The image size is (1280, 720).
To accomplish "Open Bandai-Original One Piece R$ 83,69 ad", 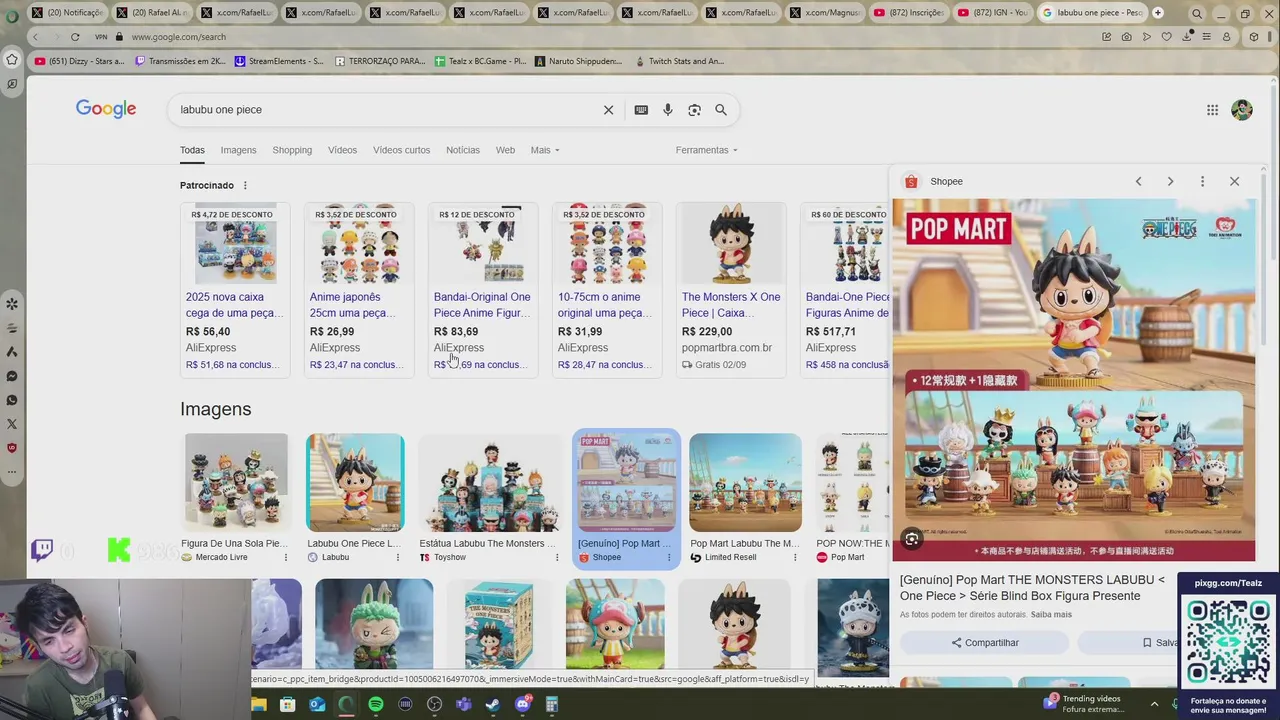I will coord(483,290).
